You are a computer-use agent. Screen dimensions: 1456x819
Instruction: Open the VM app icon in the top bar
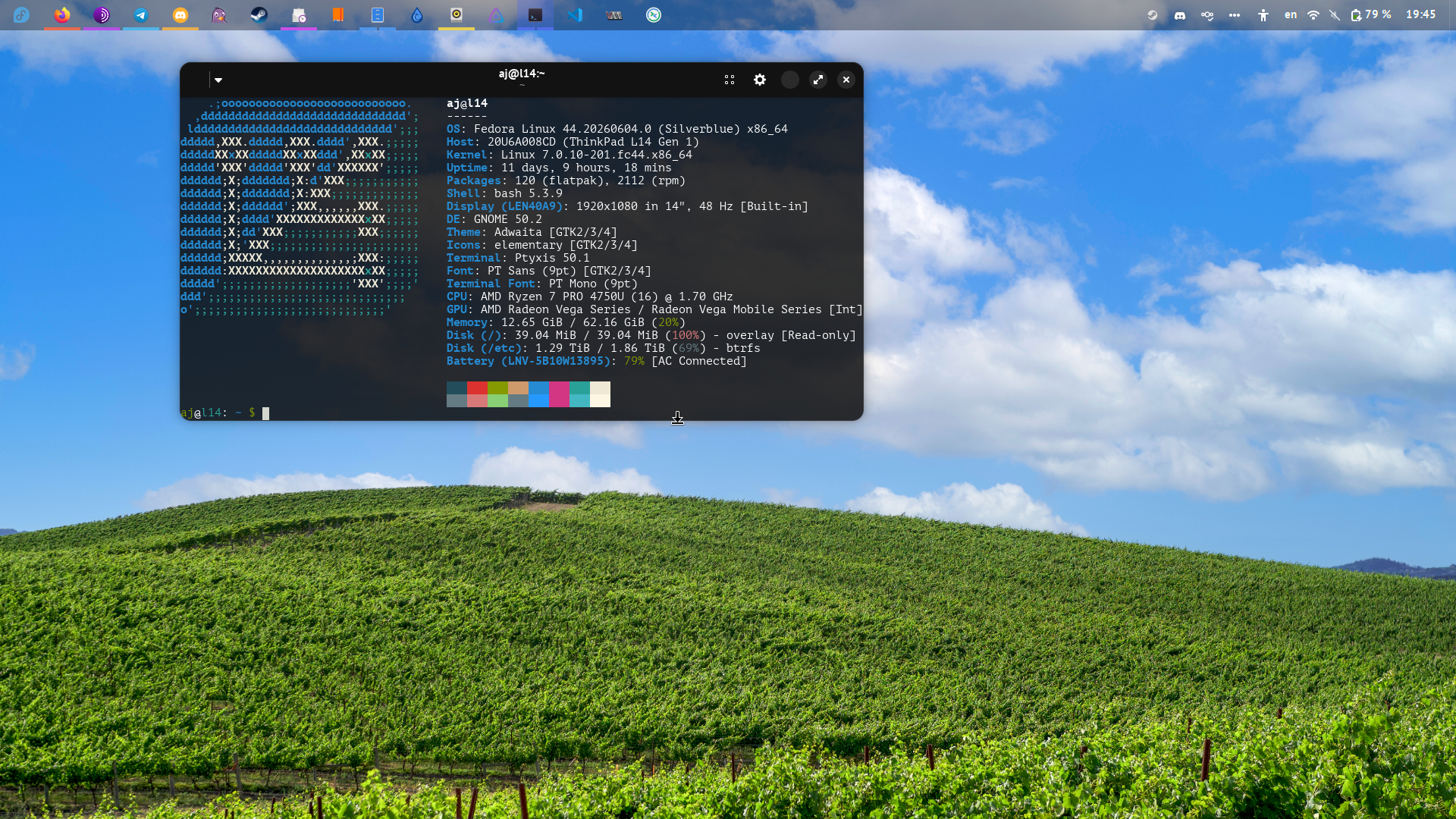click(x=614, y=15)
